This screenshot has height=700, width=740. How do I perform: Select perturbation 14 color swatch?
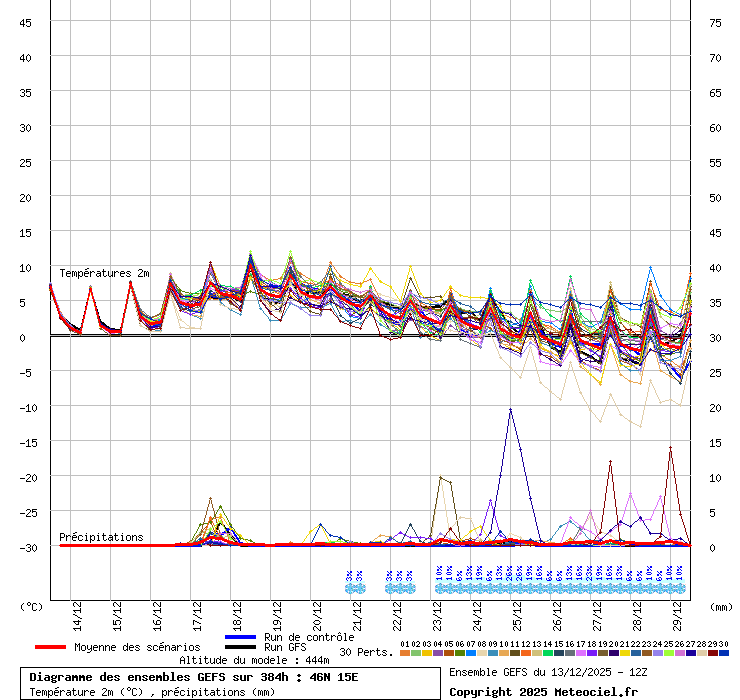point(547,653)
